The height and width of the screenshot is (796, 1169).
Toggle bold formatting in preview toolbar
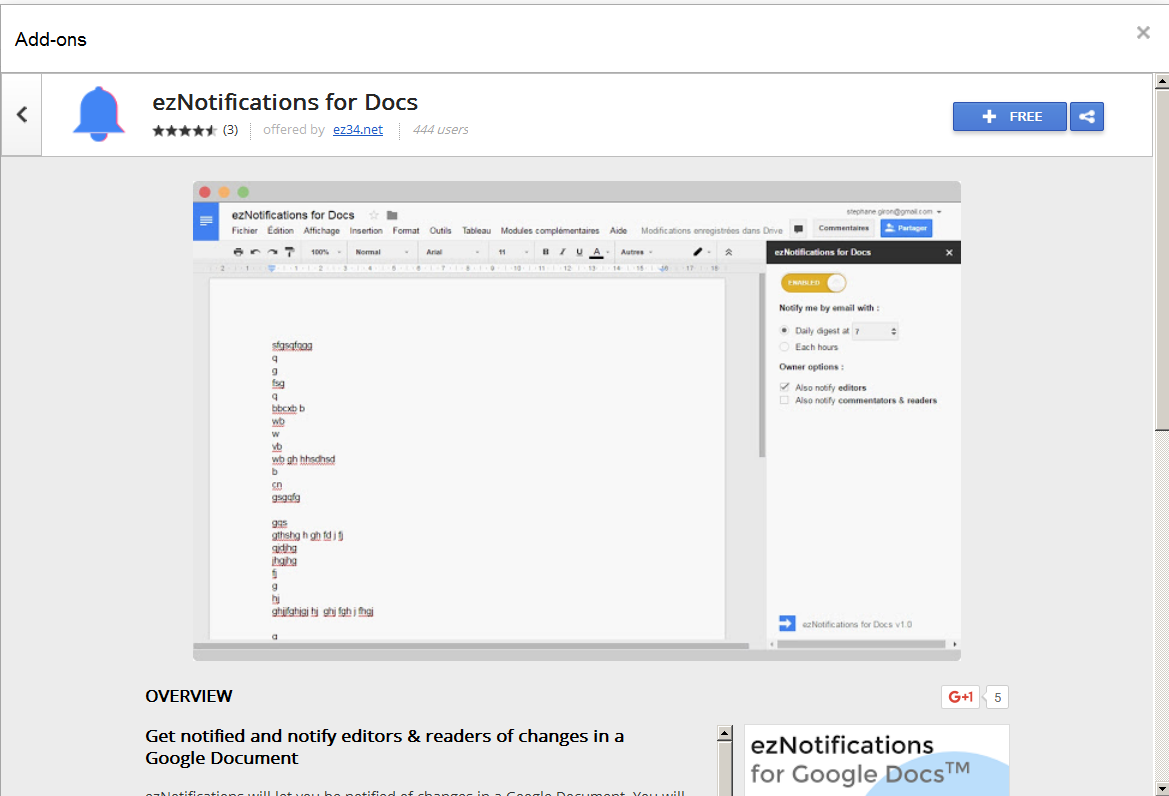tap(546, 252)
